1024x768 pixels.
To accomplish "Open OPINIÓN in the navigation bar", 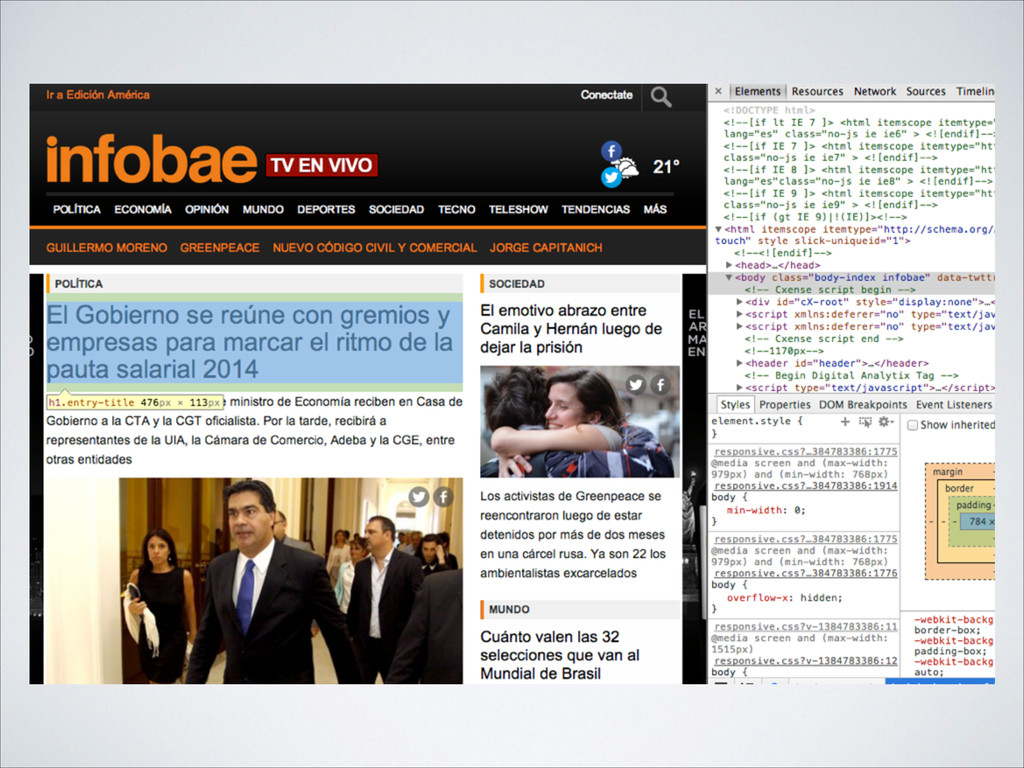I will (206, 210).
